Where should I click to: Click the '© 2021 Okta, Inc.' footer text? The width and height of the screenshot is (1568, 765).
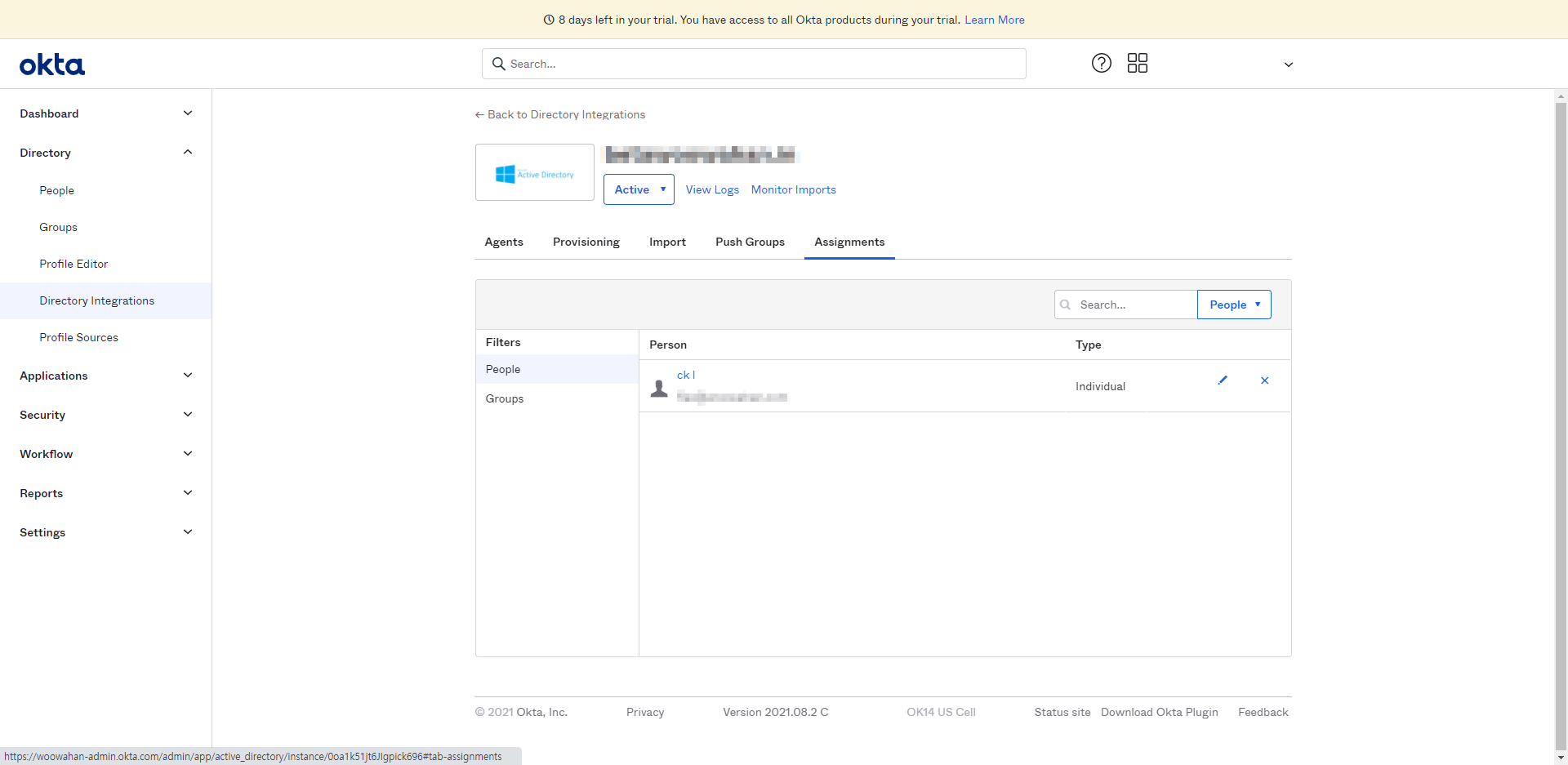(x=521, y=712)
